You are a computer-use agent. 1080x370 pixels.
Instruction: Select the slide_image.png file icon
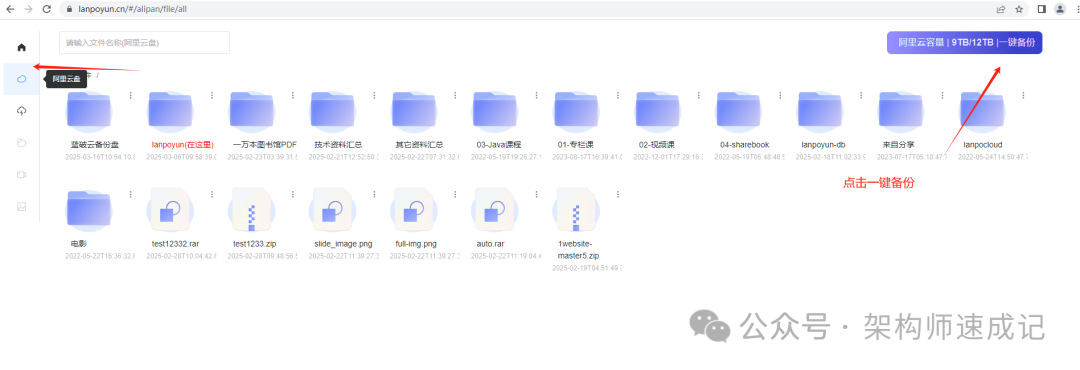333,210
